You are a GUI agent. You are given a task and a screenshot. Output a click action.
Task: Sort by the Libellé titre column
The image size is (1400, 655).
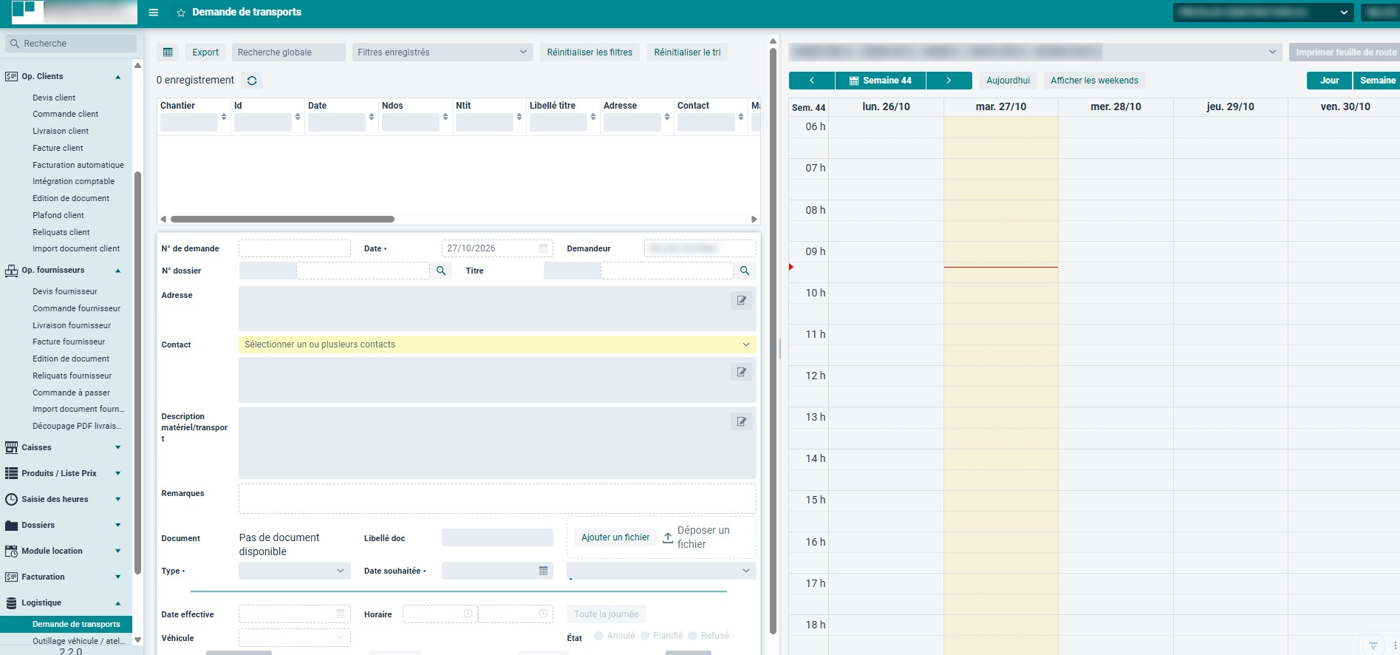point(594,117)
